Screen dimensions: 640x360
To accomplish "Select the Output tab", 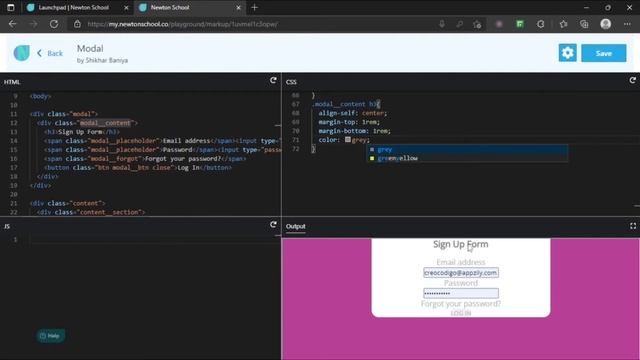I will pos(296,226).
